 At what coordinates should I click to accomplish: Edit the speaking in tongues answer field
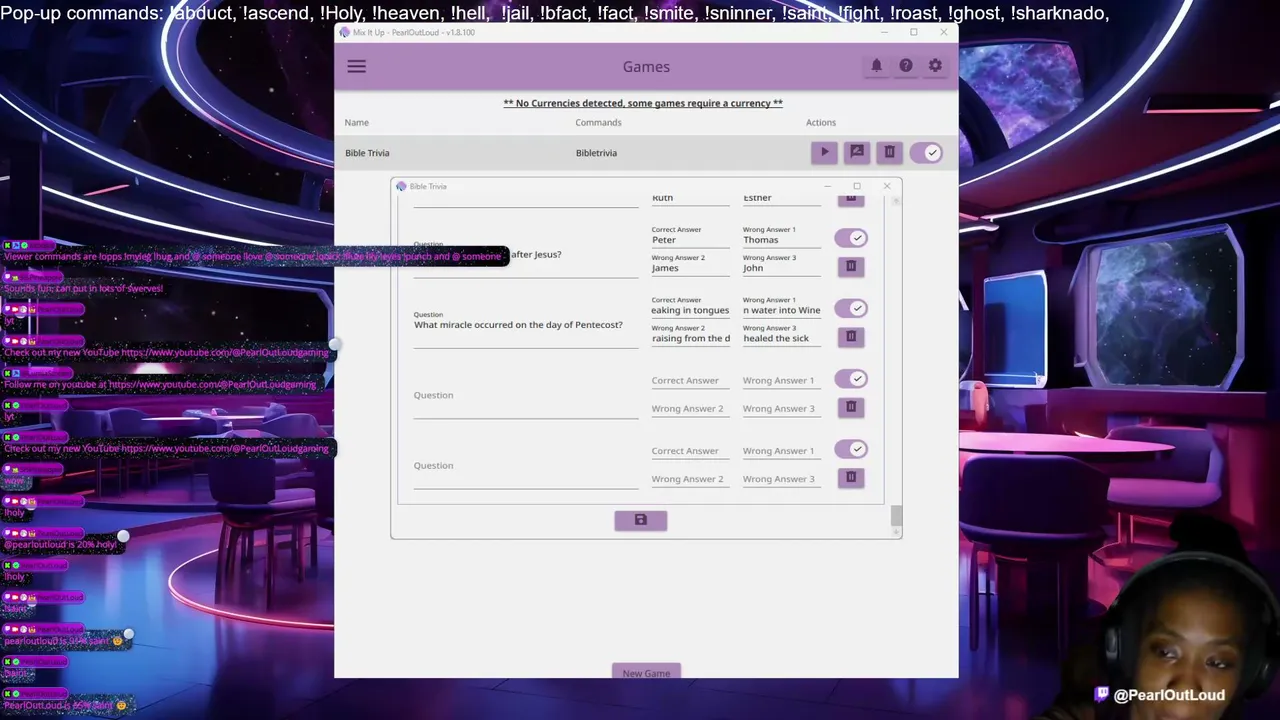(x=690, y=306)
